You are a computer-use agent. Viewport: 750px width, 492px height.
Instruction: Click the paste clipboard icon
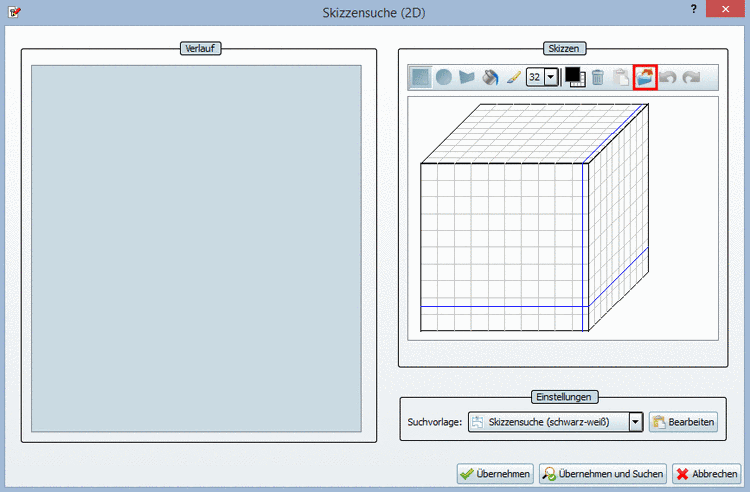pyautogui.click(x=621, y=77)
